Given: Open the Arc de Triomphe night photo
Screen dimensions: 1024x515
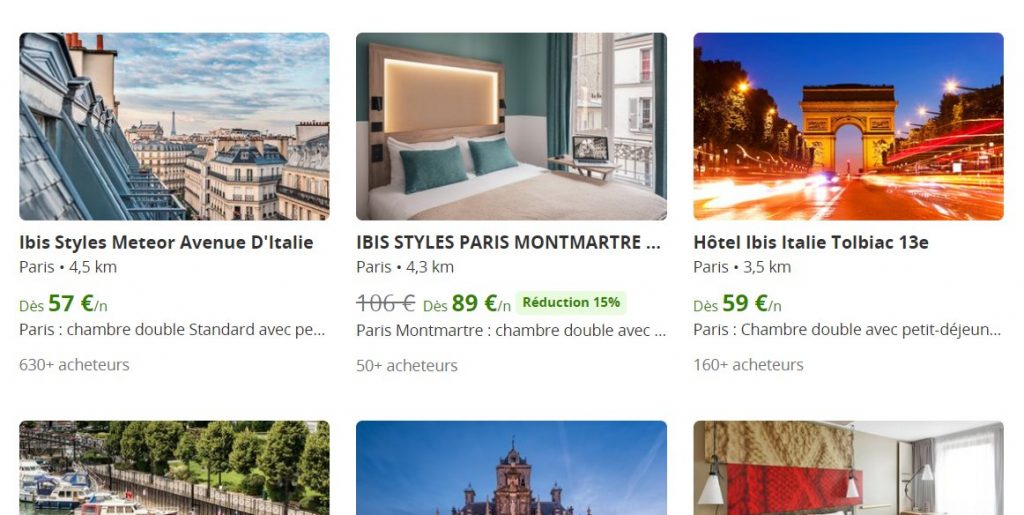Looking at the screenshot, I should point(848,127).
